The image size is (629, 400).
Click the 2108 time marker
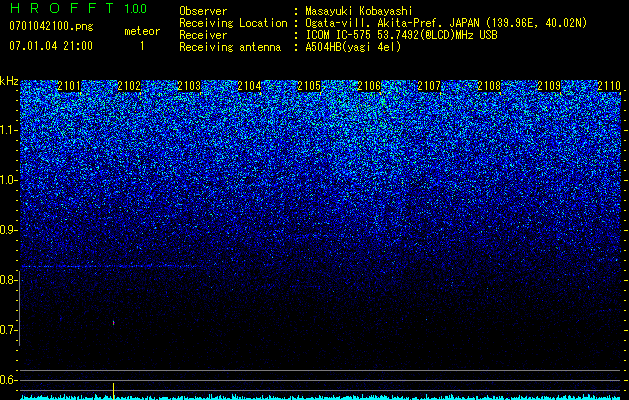(489, 86)
